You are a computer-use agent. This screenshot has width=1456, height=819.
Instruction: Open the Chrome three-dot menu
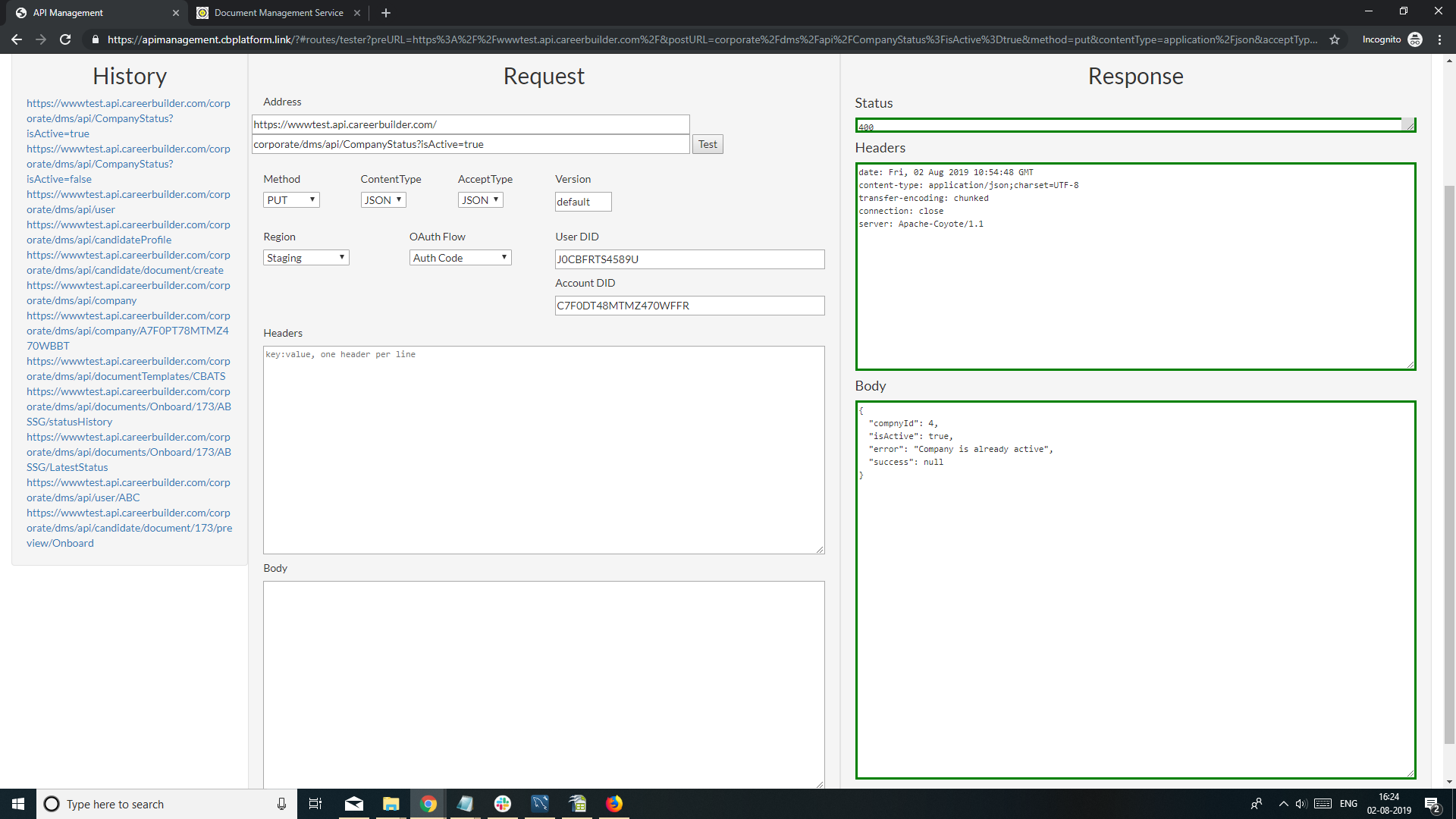point(1439,39)
